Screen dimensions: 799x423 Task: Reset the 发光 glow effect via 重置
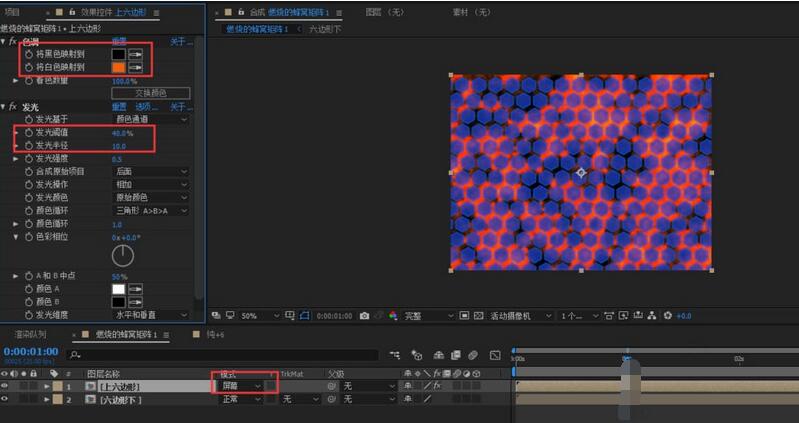118,106
